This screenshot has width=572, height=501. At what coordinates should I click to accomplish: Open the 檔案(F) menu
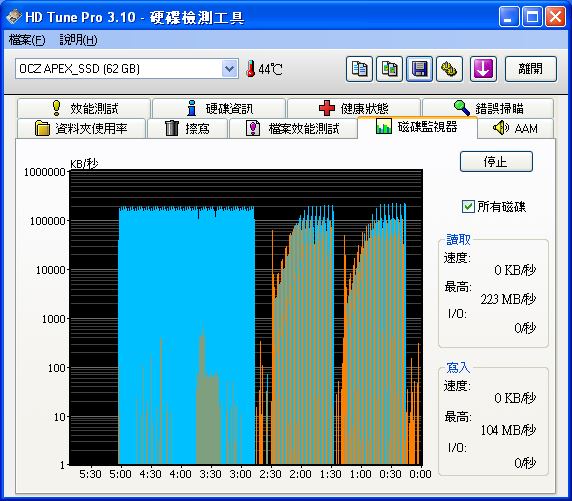click(27, 40)
